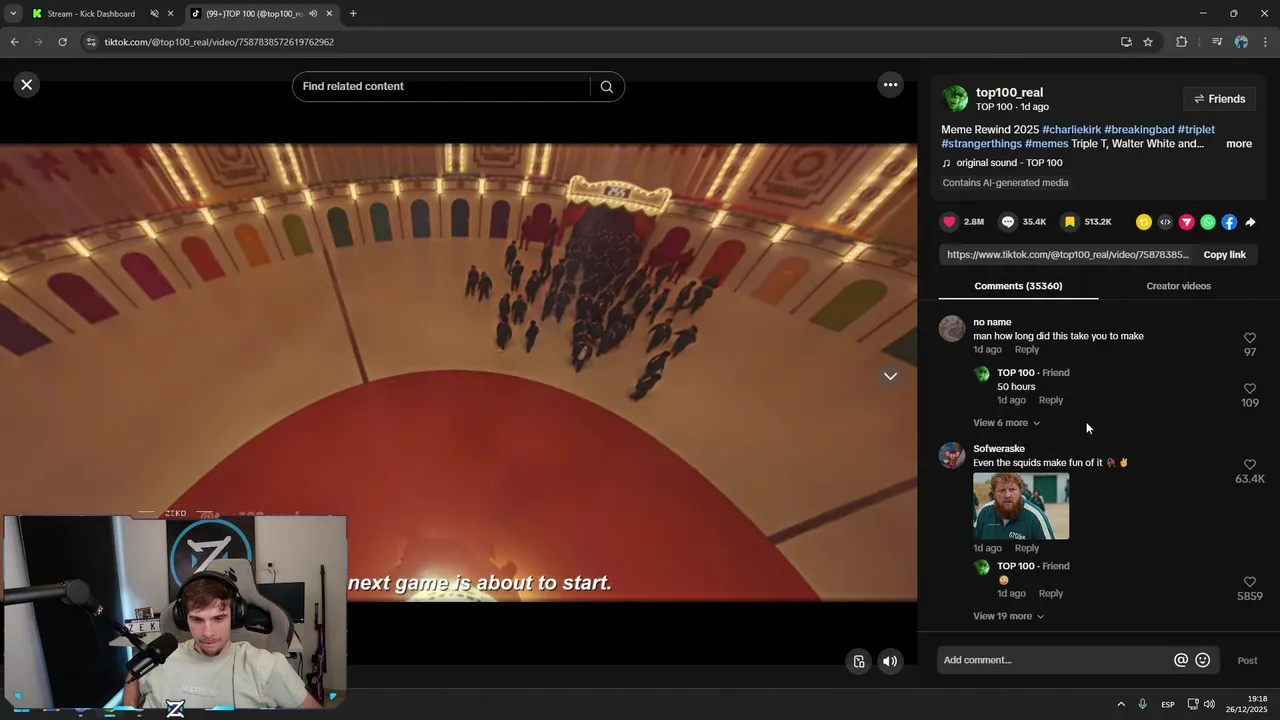Go to the next video with the down chevron
1280x720 pixels.
click(x=890, y=376)
